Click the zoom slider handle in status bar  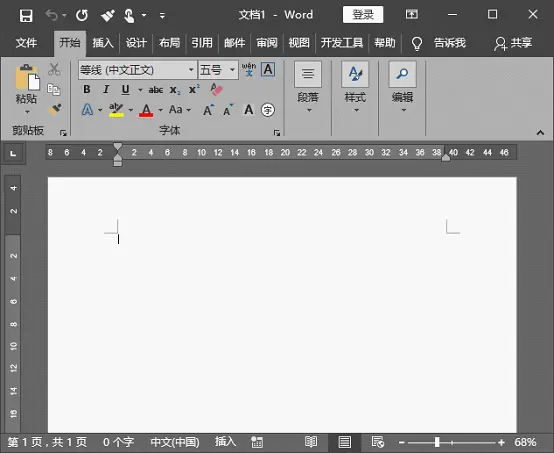coord(437,442)
